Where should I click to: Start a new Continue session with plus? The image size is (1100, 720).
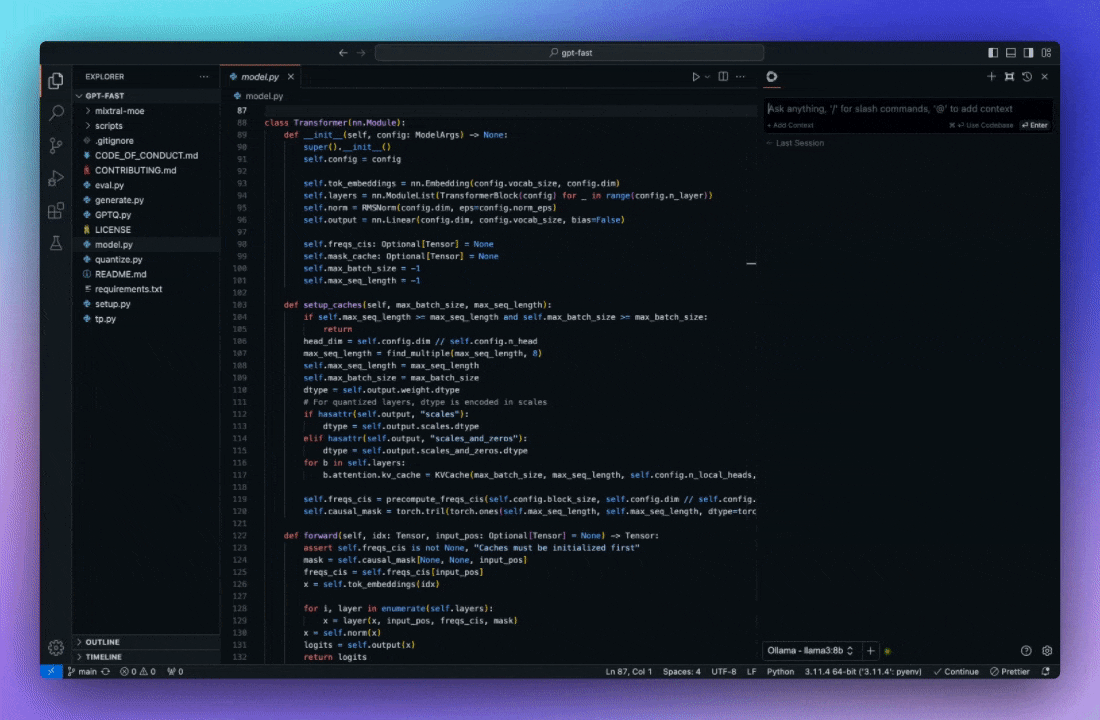pos(991,77)
